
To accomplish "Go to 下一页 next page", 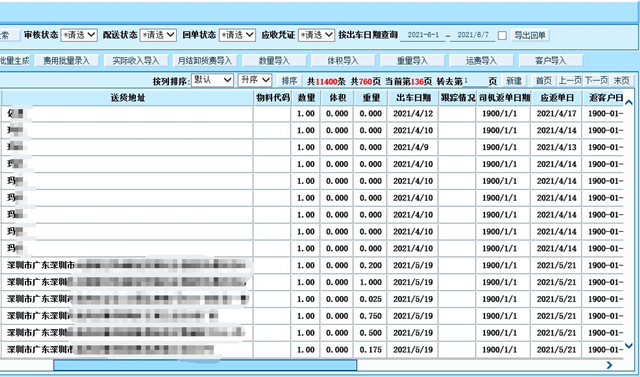I will point(596,81).
